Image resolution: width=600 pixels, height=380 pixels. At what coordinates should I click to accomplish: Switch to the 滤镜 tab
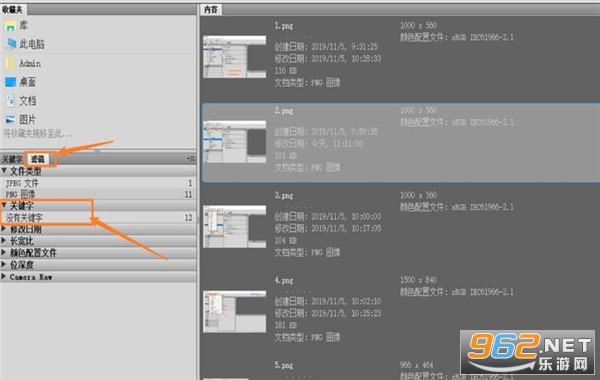tap(38, 159)
